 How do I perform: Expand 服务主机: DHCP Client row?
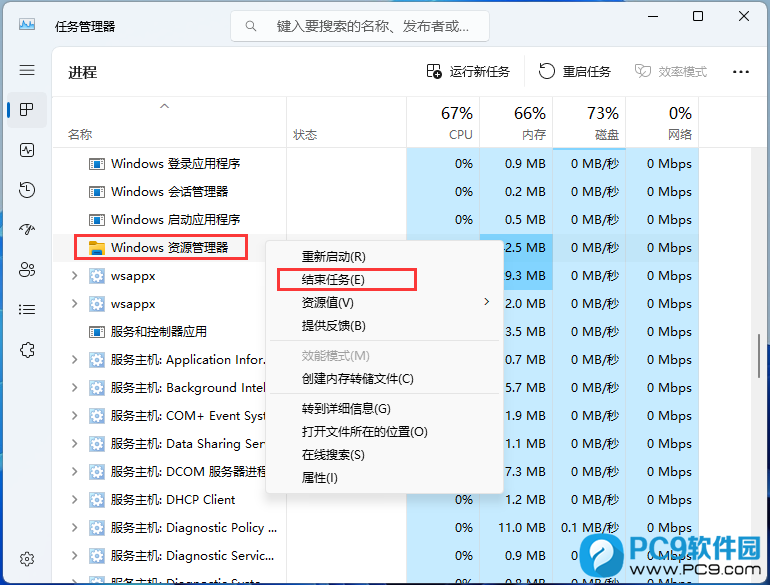[75, 500]
